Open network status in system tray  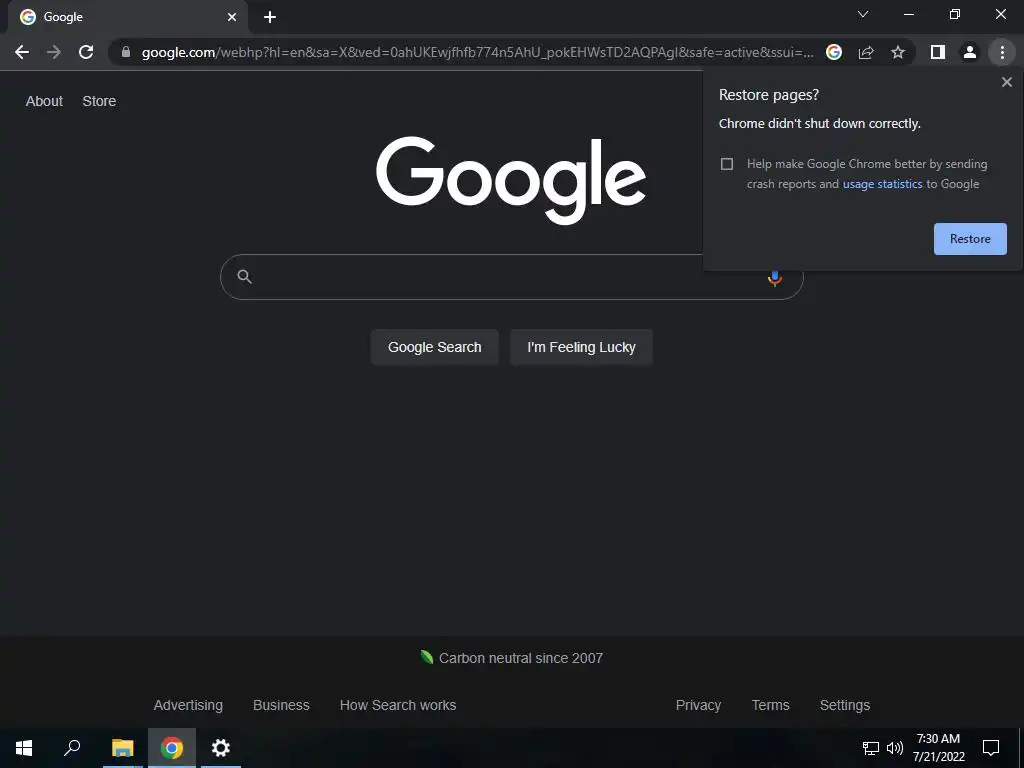coord(871,748)
